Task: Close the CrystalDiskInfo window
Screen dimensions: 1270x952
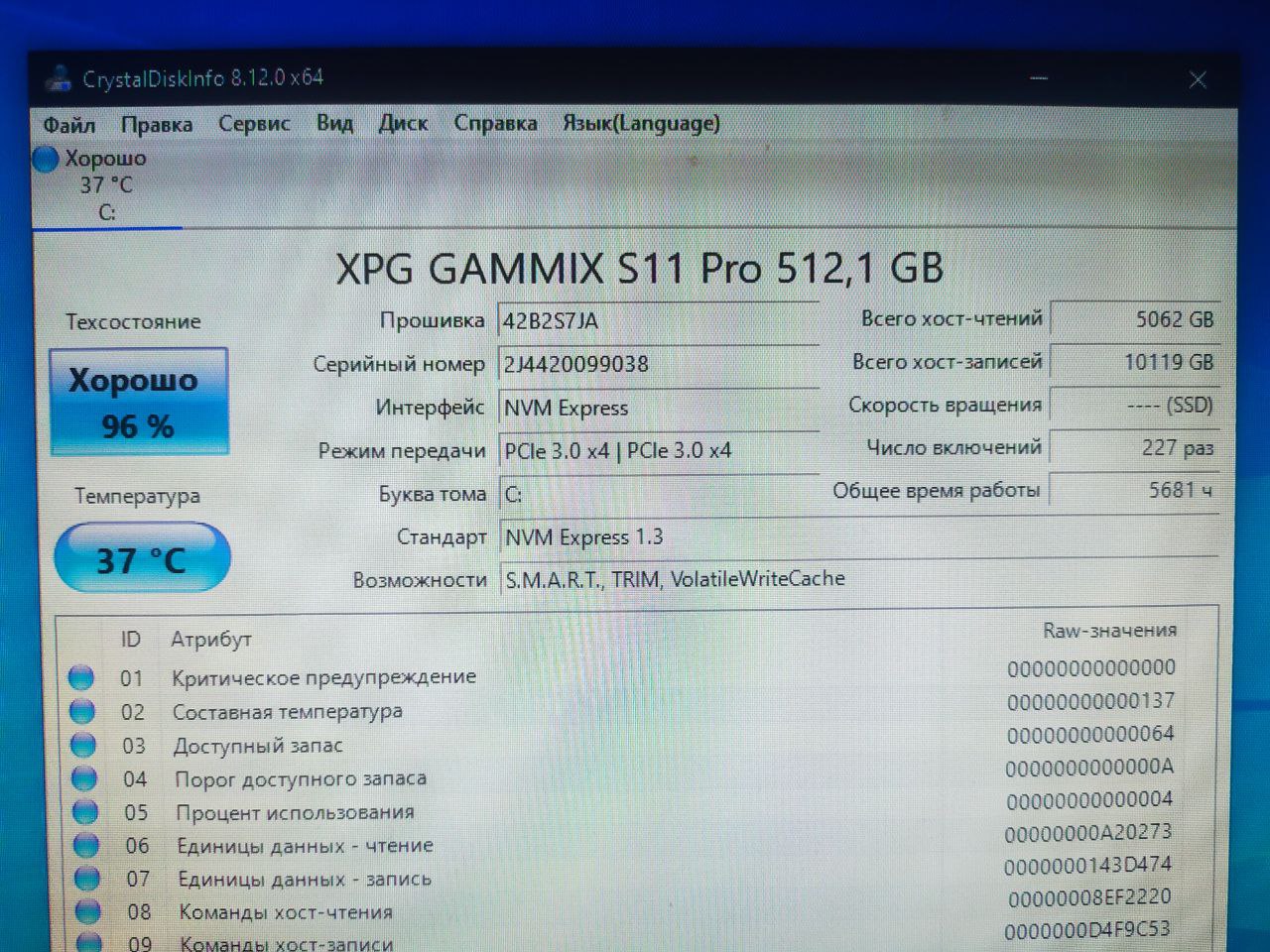Action: coord(1198,79)
